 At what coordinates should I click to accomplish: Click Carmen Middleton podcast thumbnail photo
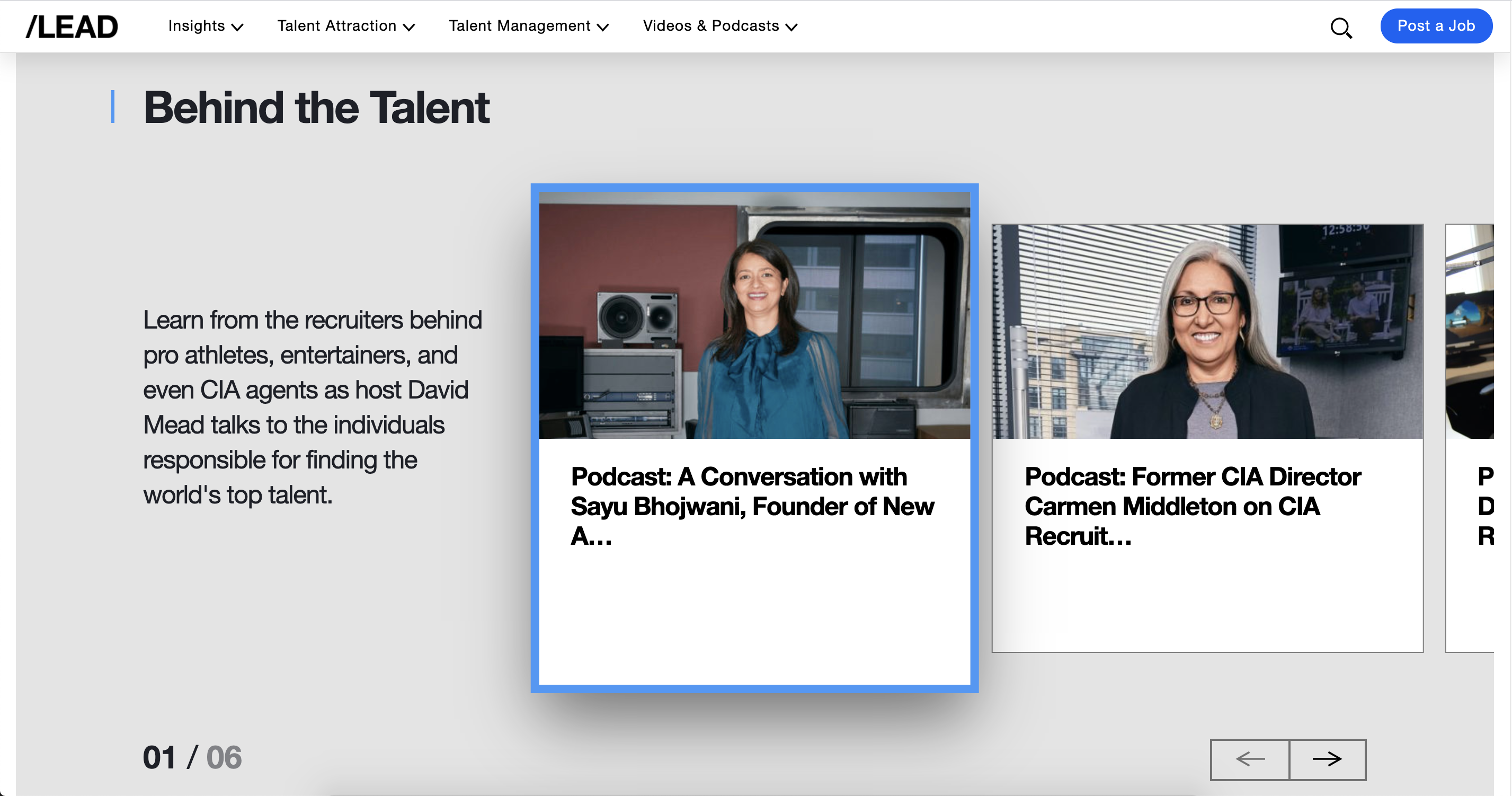tap(1207, 331)
